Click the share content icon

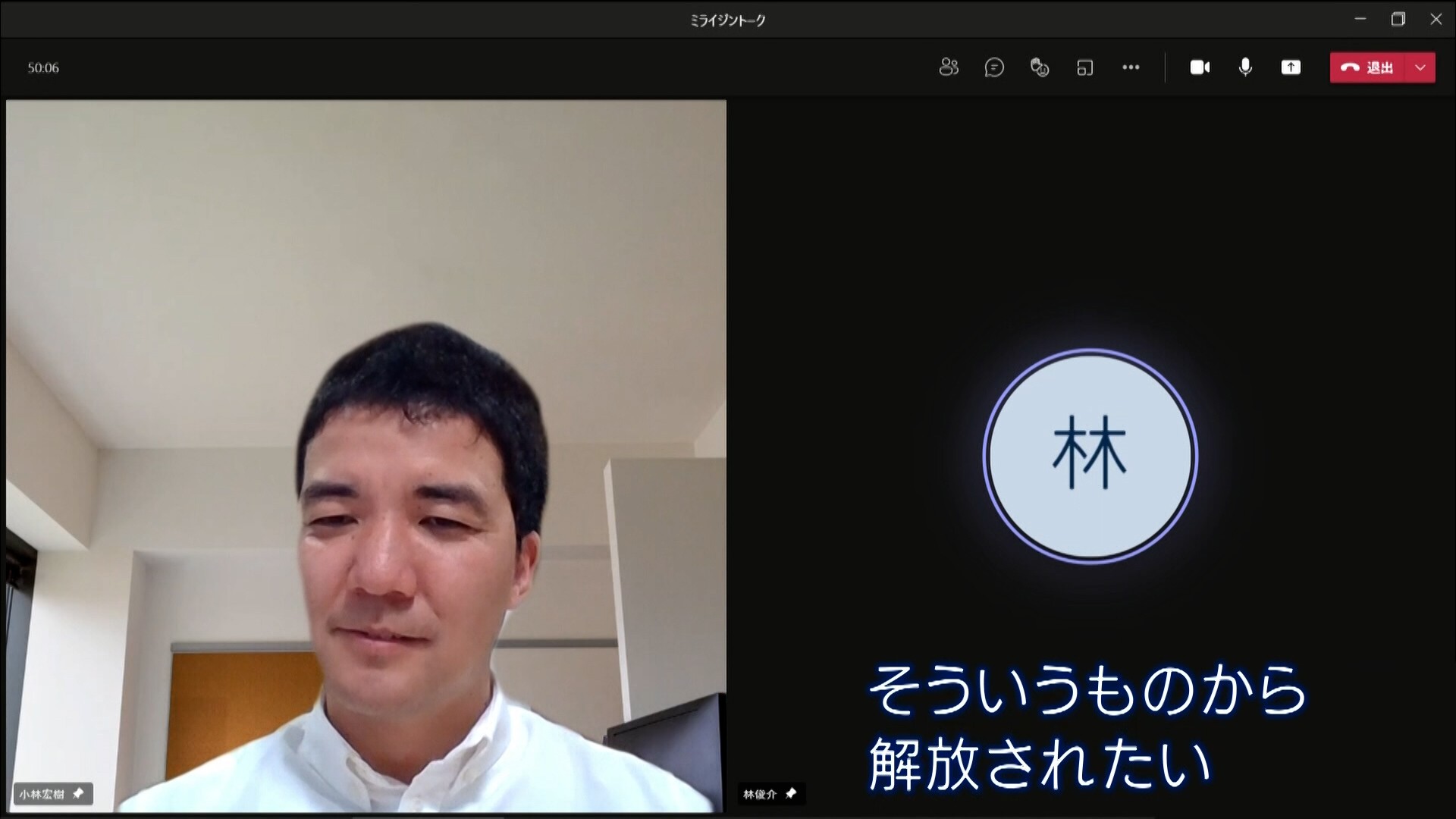[x=1291, y=67]
